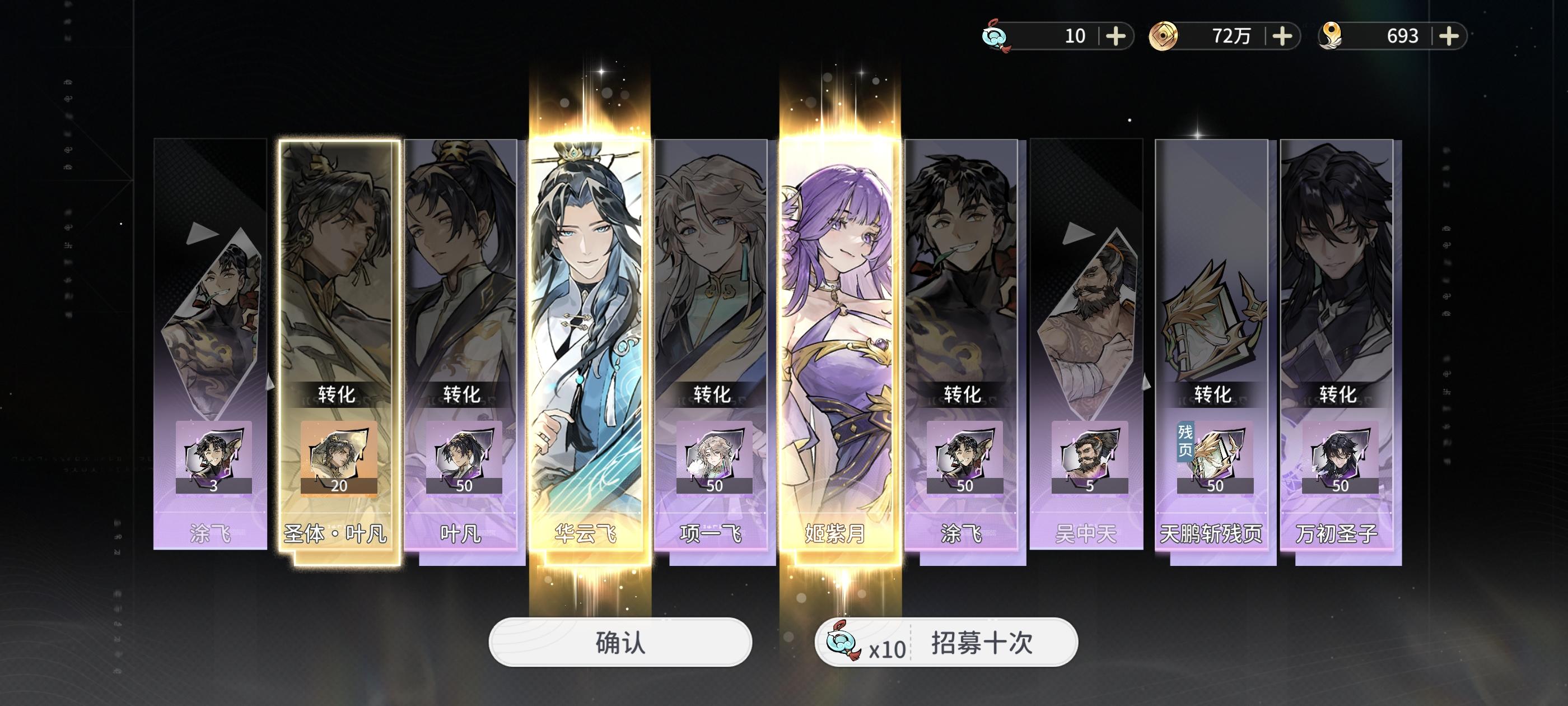Viewport: 1568px width, 706px height.
Task: Click the gold coin currency icon
Action: point(1163,36)
